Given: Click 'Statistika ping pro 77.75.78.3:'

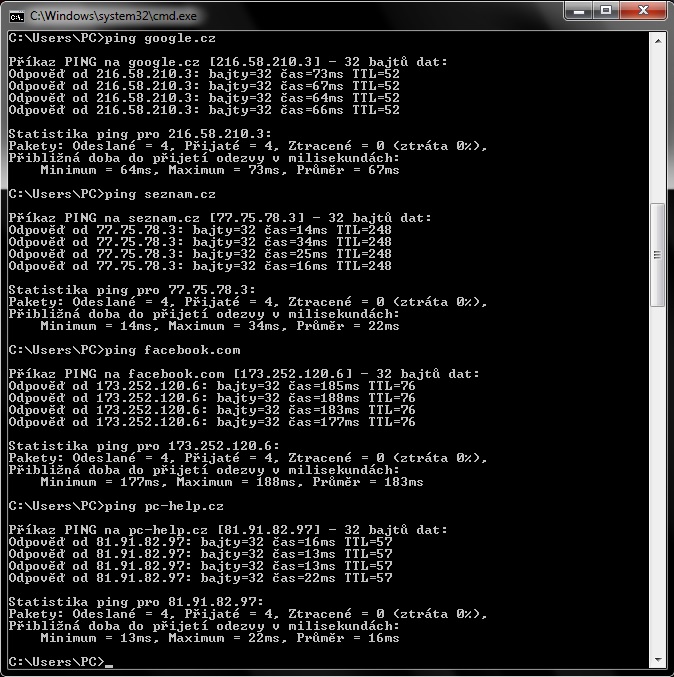Looking at the screenshot, I should tap(132, 290).
